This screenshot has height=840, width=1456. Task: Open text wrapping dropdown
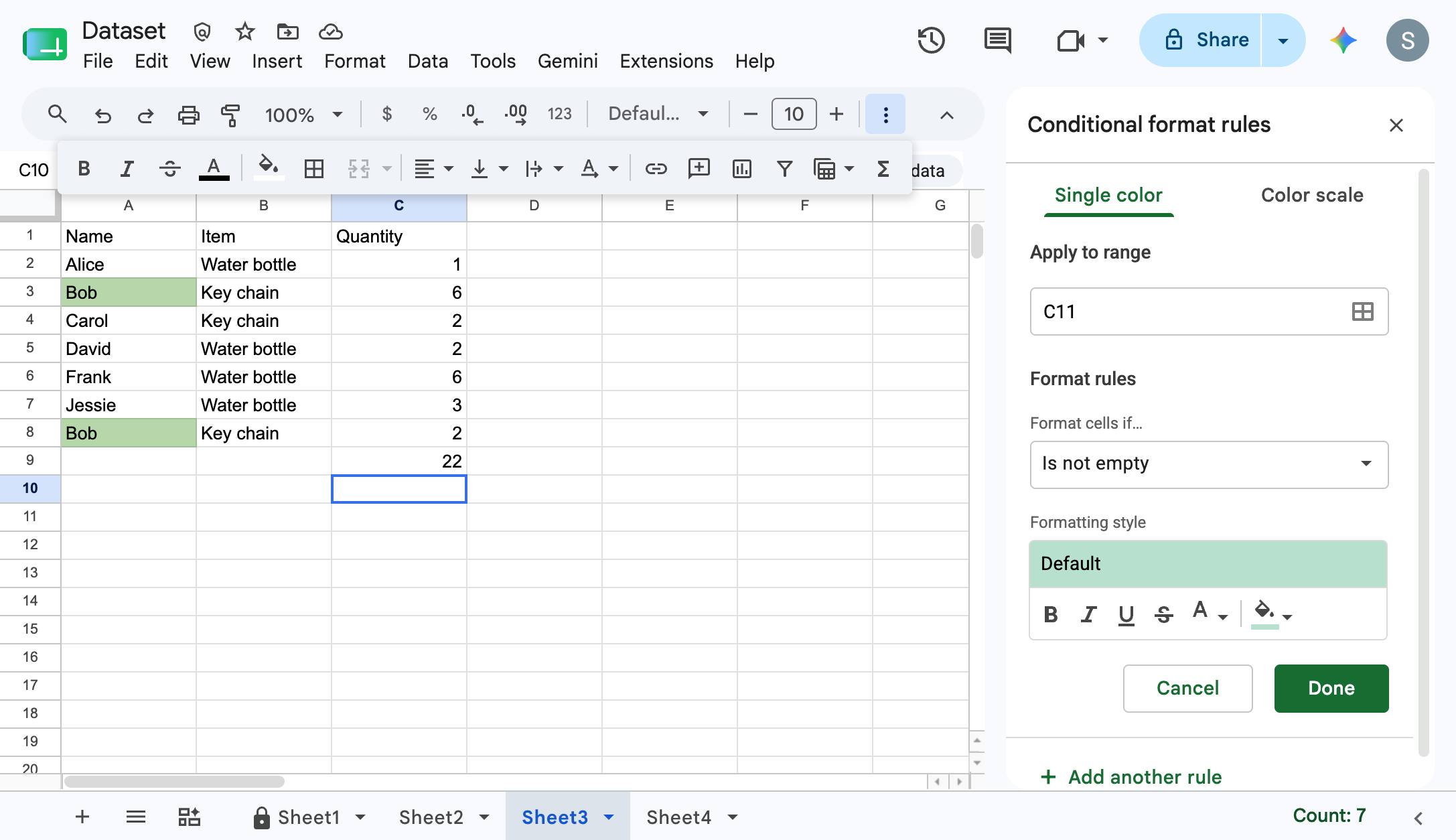pos(544,169)
